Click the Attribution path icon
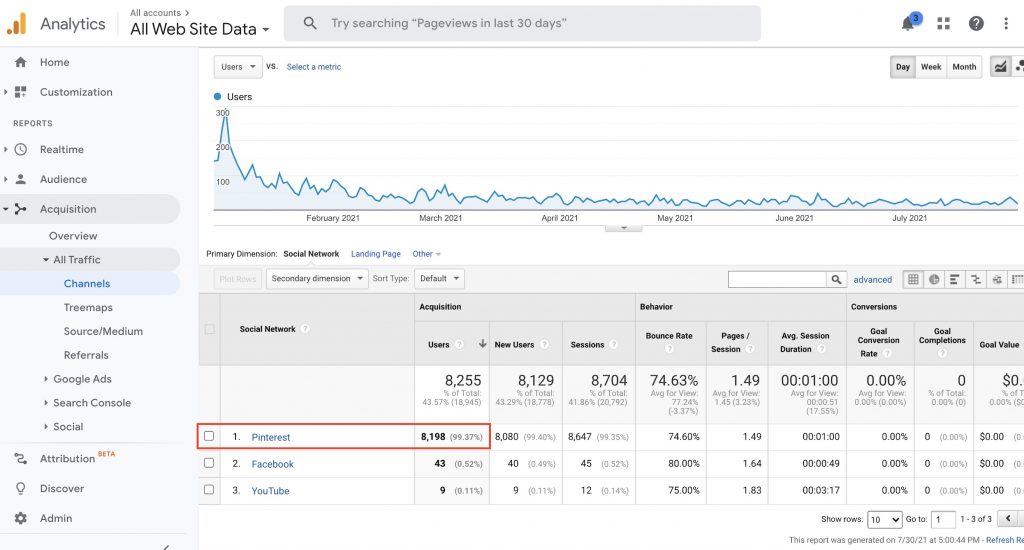The height and width of the screenshot is (550, 1024). click(x=21, y=459)
